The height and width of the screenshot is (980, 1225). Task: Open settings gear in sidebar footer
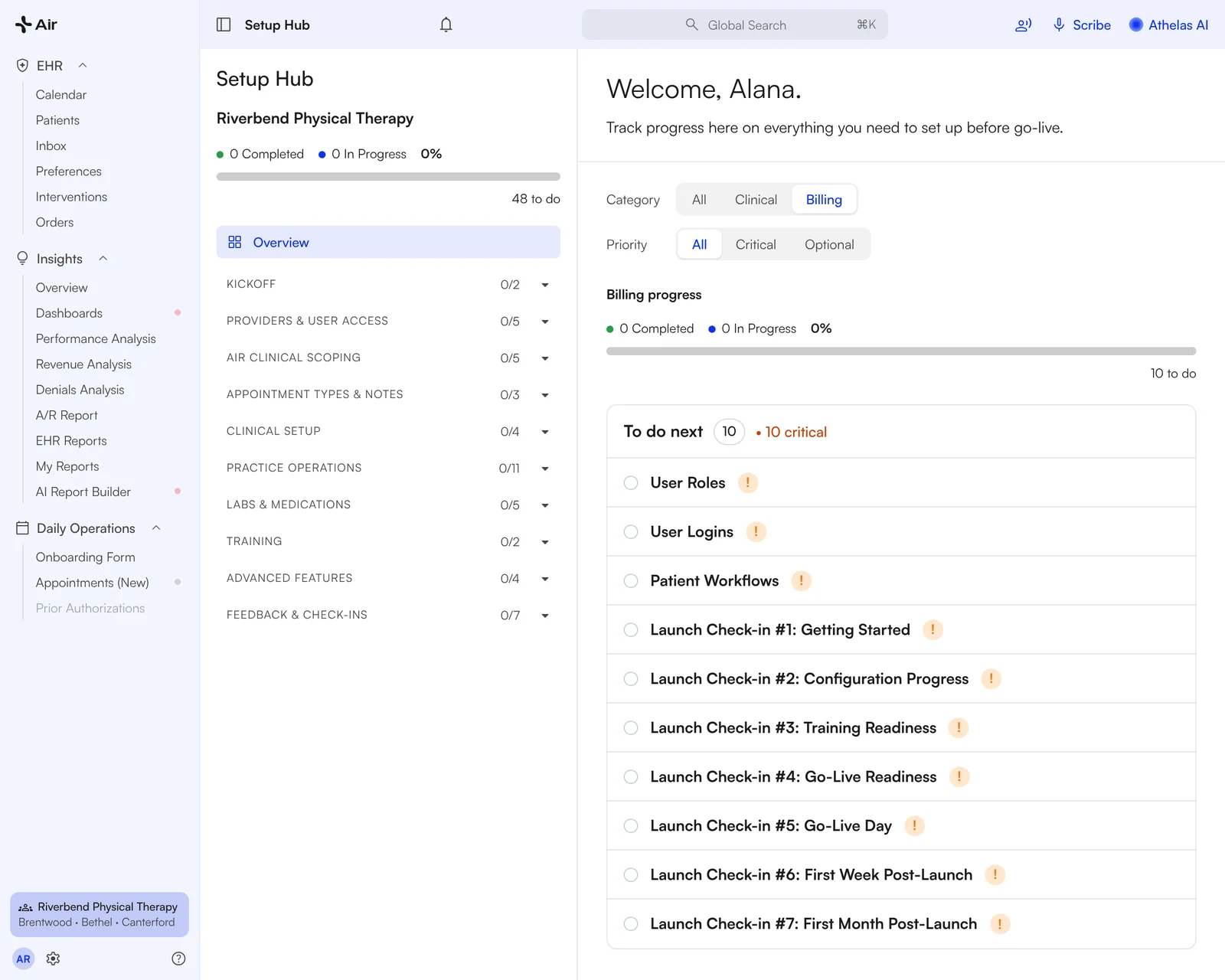[x=53, y=959]
